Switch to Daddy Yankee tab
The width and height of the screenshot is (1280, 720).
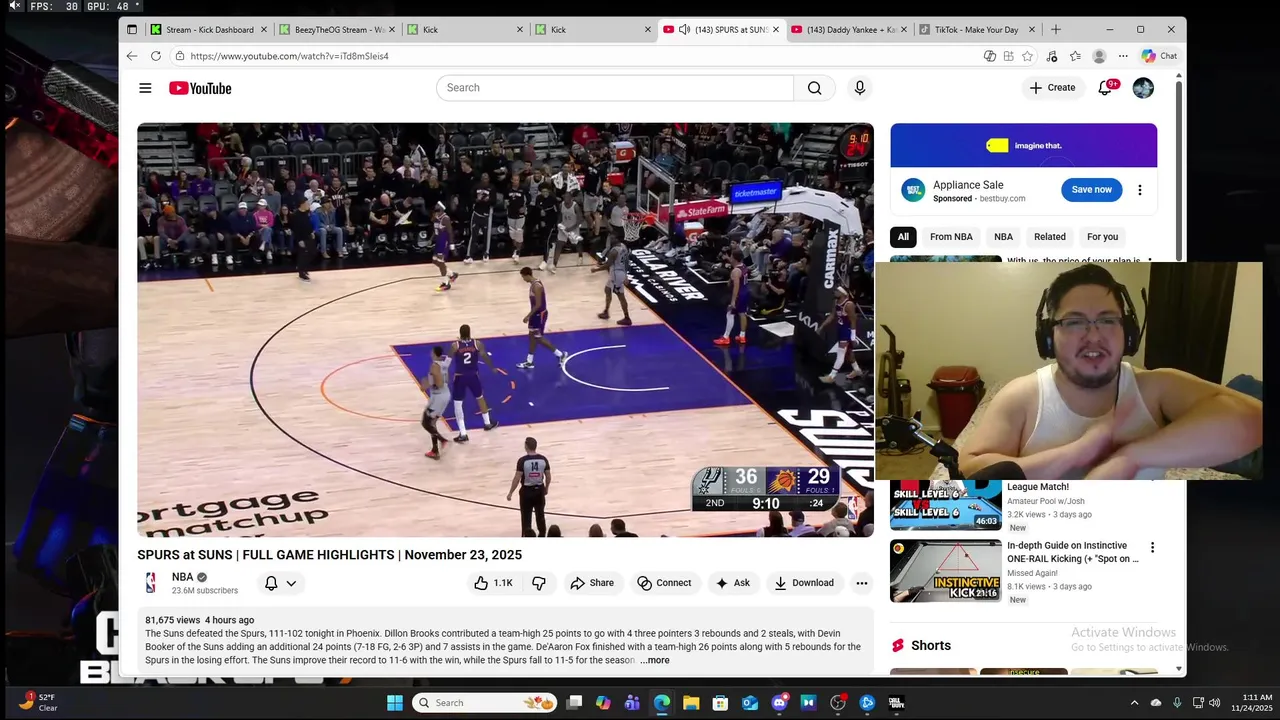(850, 30)
